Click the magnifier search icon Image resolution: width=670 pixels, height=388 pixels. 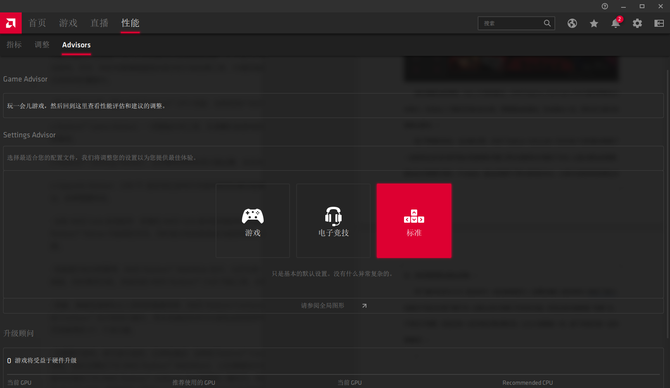click(x=547, y=23)
